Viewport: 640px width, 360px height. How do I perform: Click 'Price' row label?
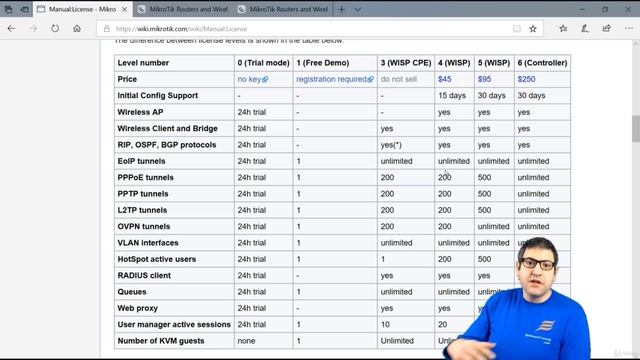127,79
